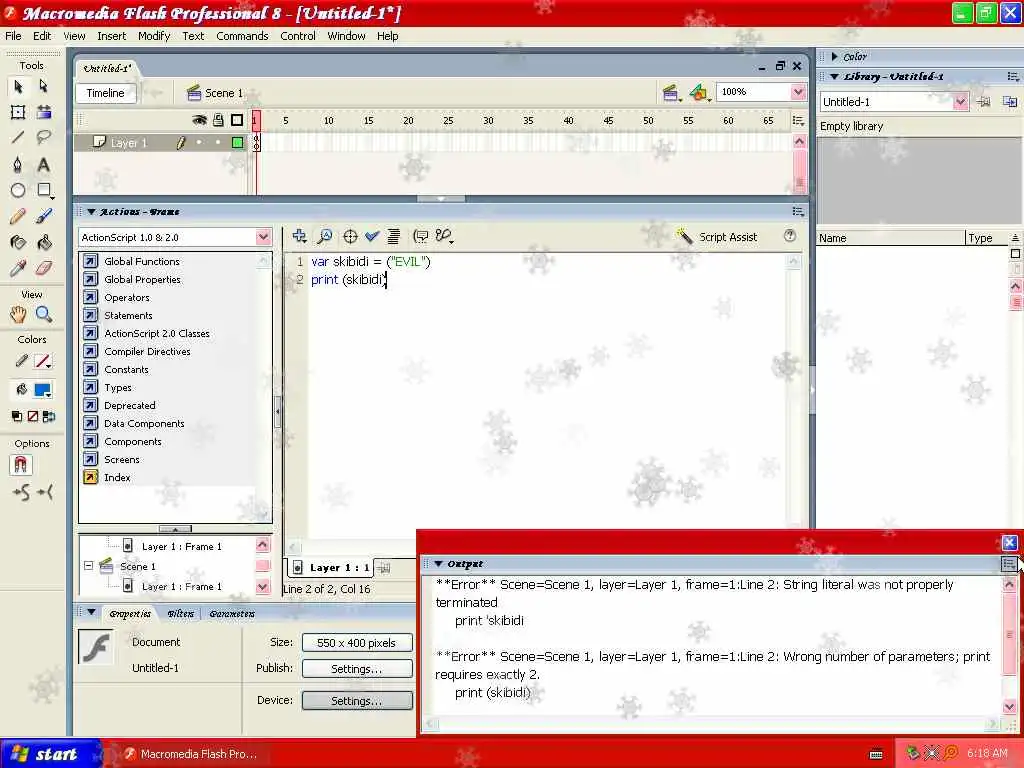The height and width of the screenshot is (768, 1024).
Task: Select the Ink Bottle tool
Action: (x=18, y=242)
